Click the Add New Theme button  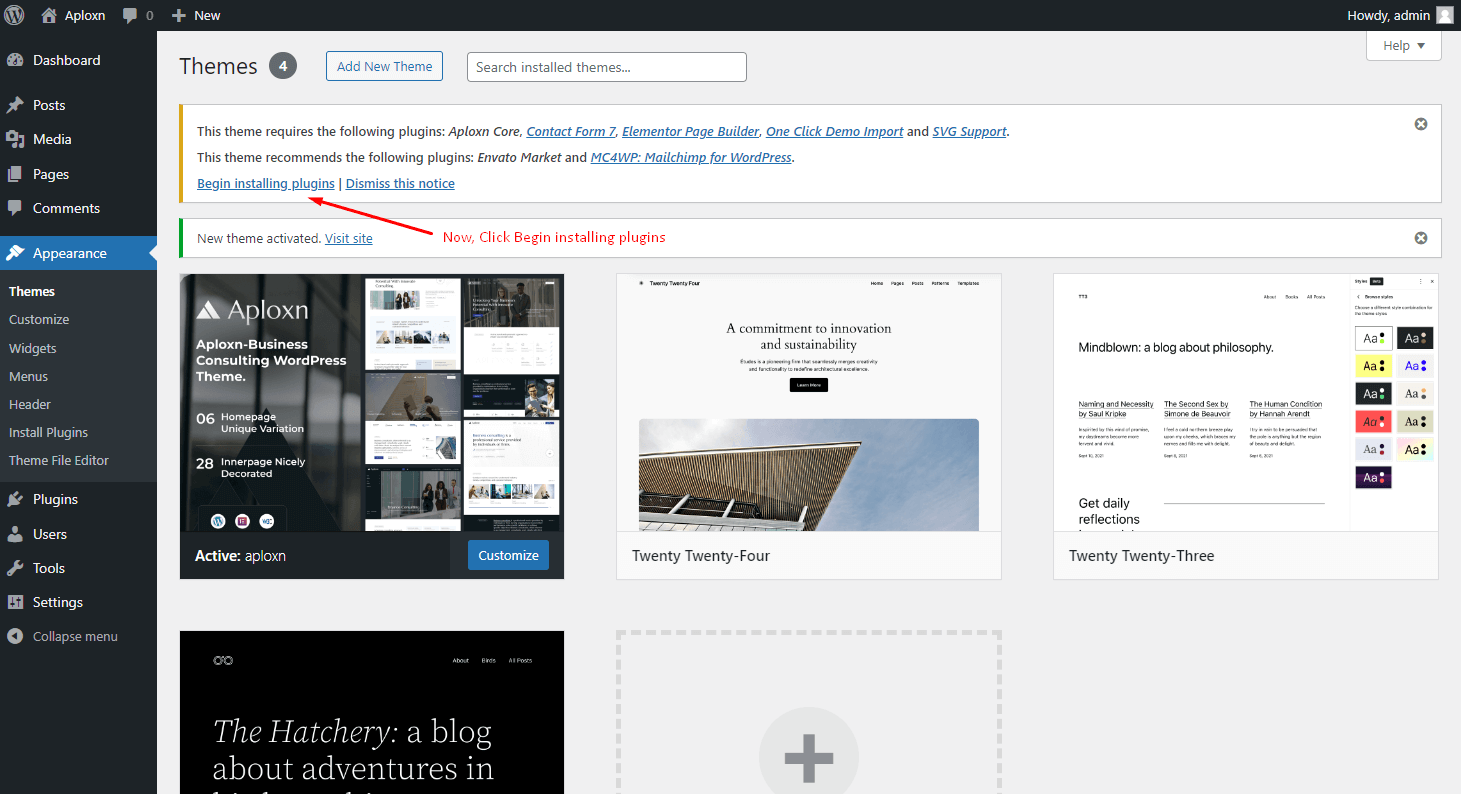point(384,66)
